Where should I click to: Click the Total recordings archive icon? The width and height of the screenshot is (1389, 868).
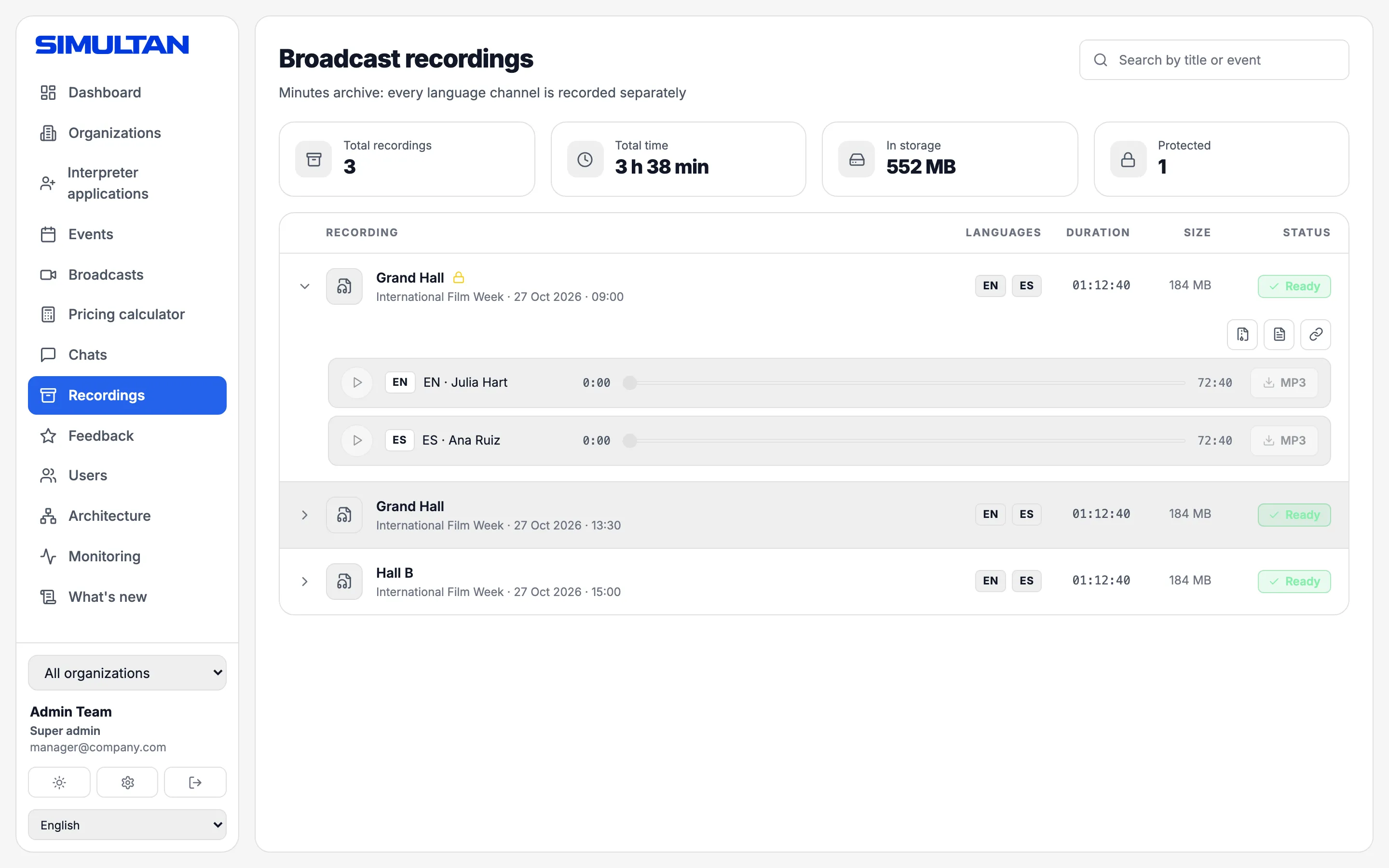click(x=313, y=159)
